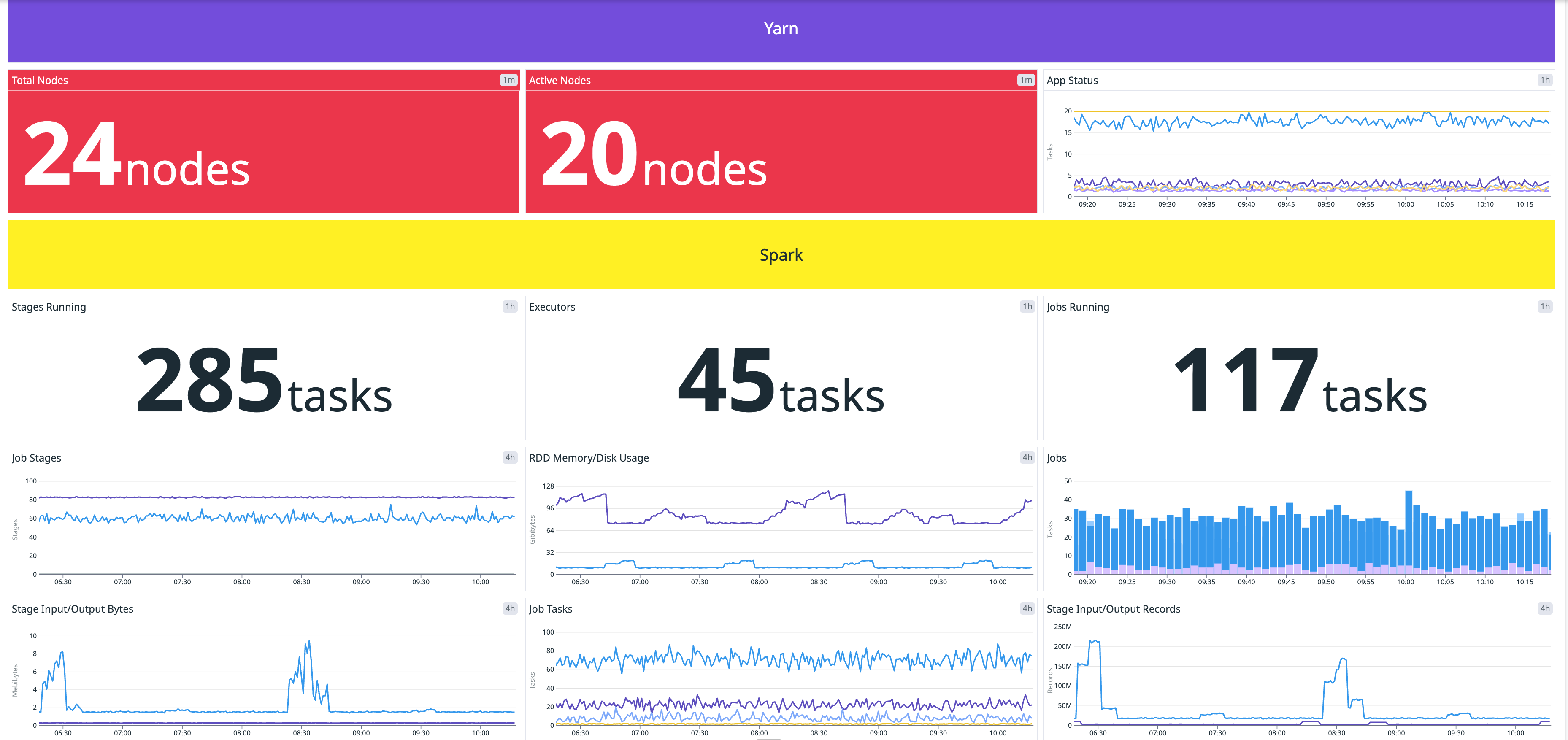Click the 1m interval badge on Active Nodes
The height and width of the screenshot is (740, 1568).
[1026, 80]
